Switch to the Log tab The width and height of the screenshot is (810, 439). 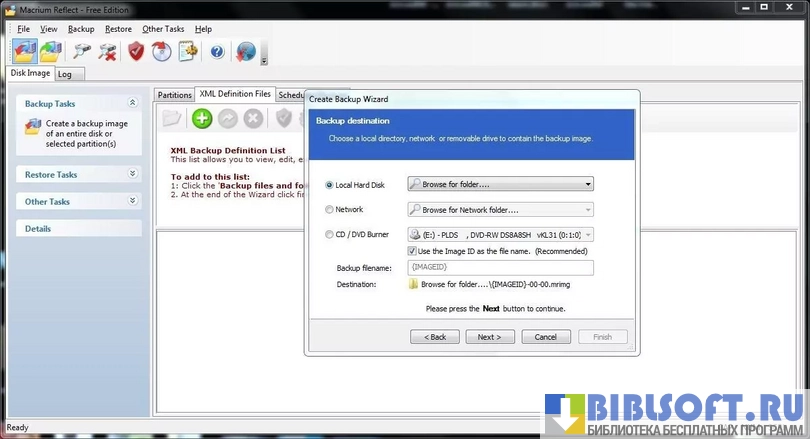64,74
